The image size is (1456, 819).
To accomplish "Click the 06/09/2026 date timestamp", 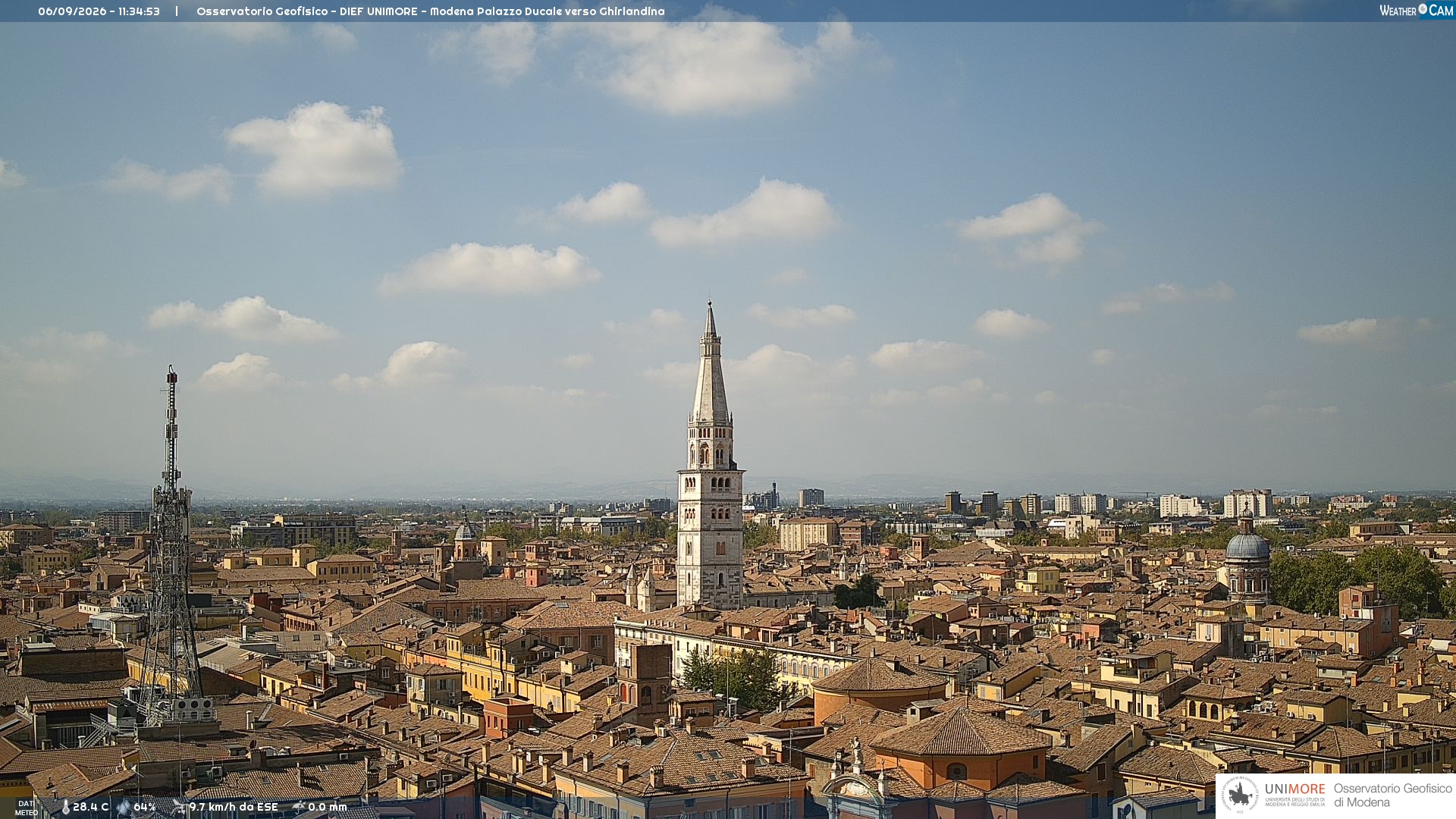I will coord(72,11).
